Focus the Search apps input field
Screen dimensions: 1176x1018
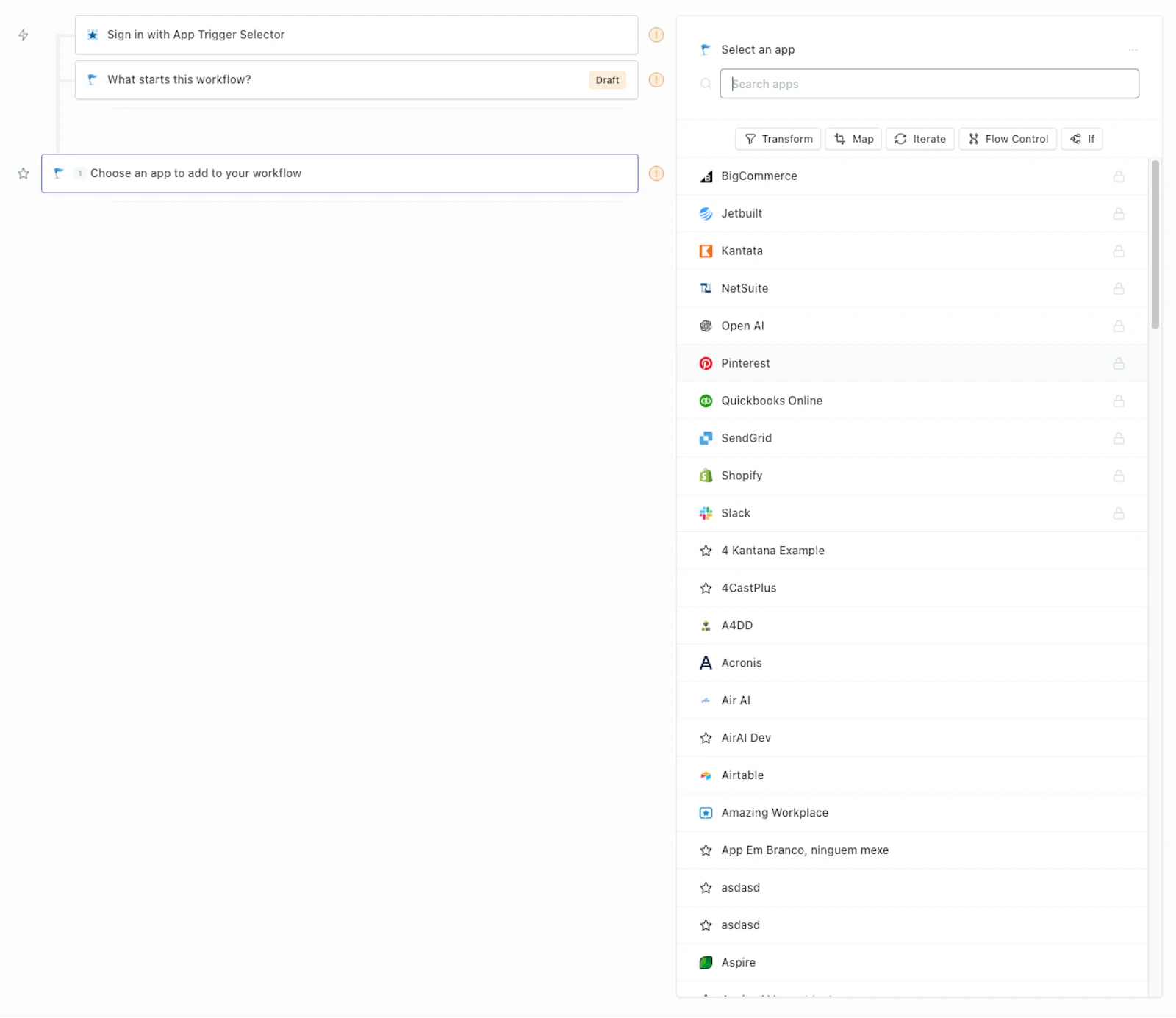(929, 84)
